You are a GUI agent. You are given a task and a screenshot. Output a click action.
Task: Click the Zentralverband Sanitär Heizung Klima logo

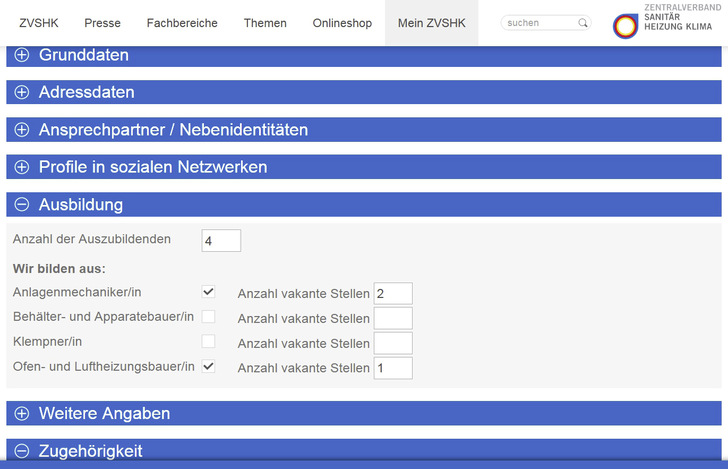tap(667, 22)
